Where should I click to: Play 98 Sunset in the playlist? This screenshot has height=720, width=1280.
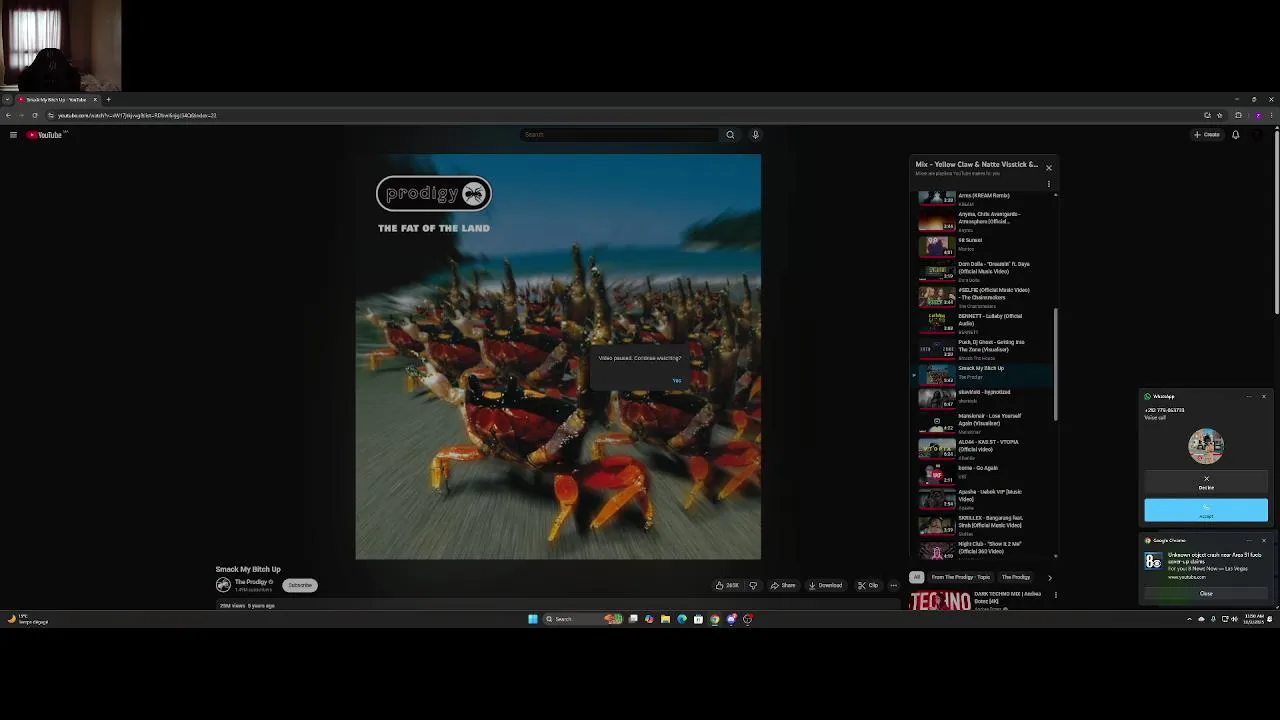click(x=984, y=246)
